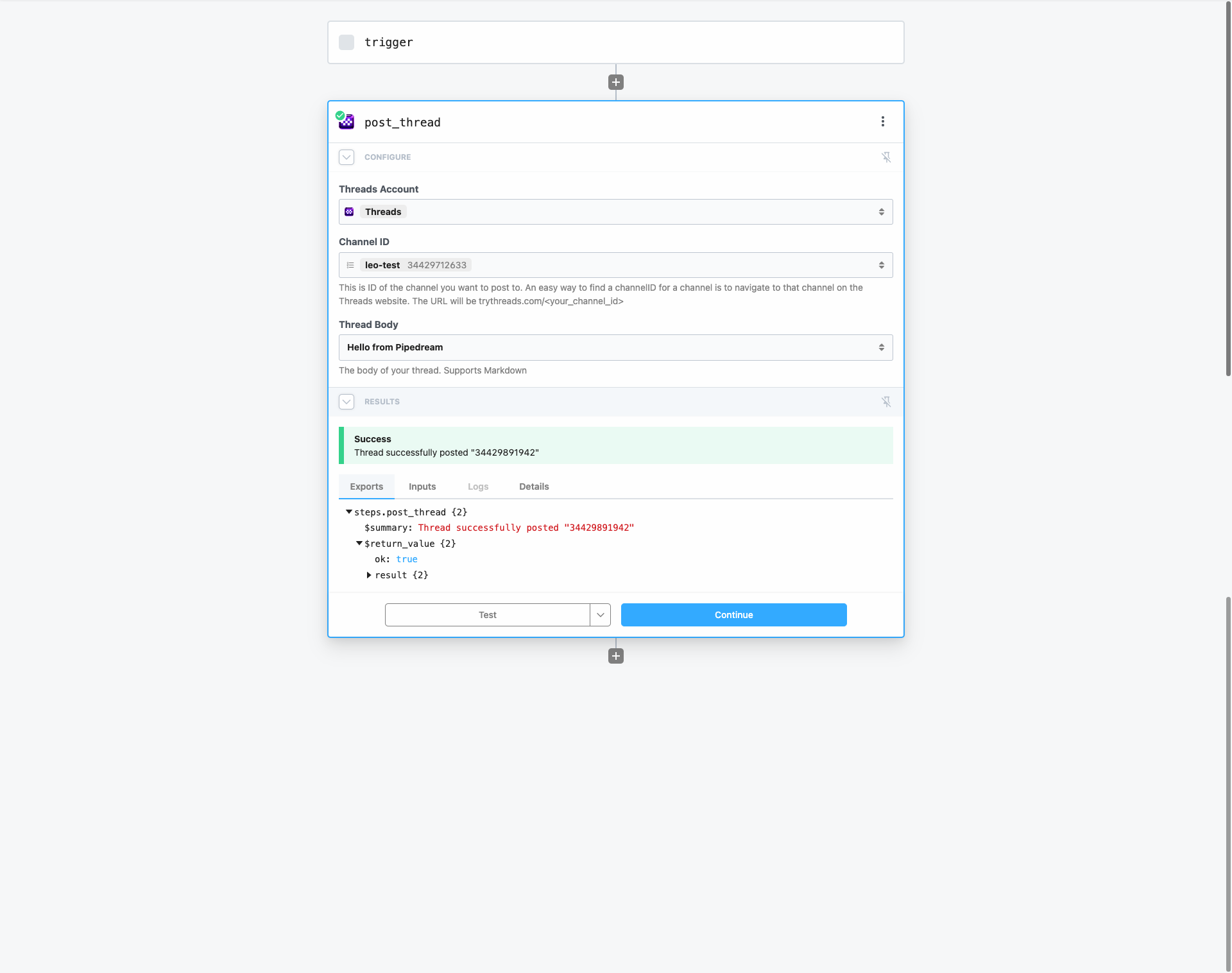The image size is (1232, 973).
Task: Click the trigger step placeholder icon
Action: [x=346, y=42]
